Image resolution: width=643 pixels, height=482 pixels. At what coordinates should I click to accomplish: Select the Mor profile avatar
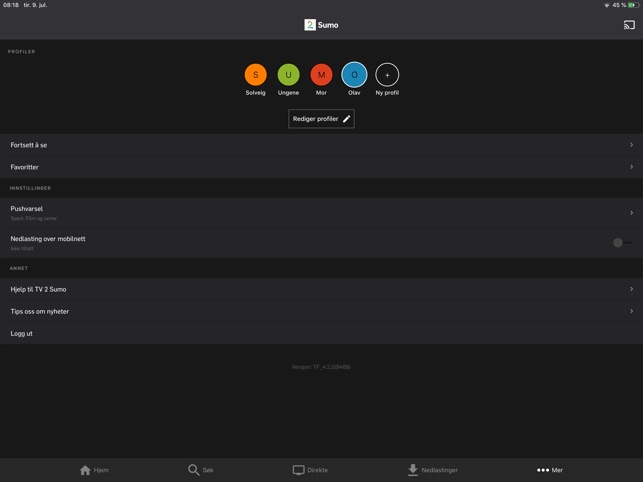[x=321, y=75]
